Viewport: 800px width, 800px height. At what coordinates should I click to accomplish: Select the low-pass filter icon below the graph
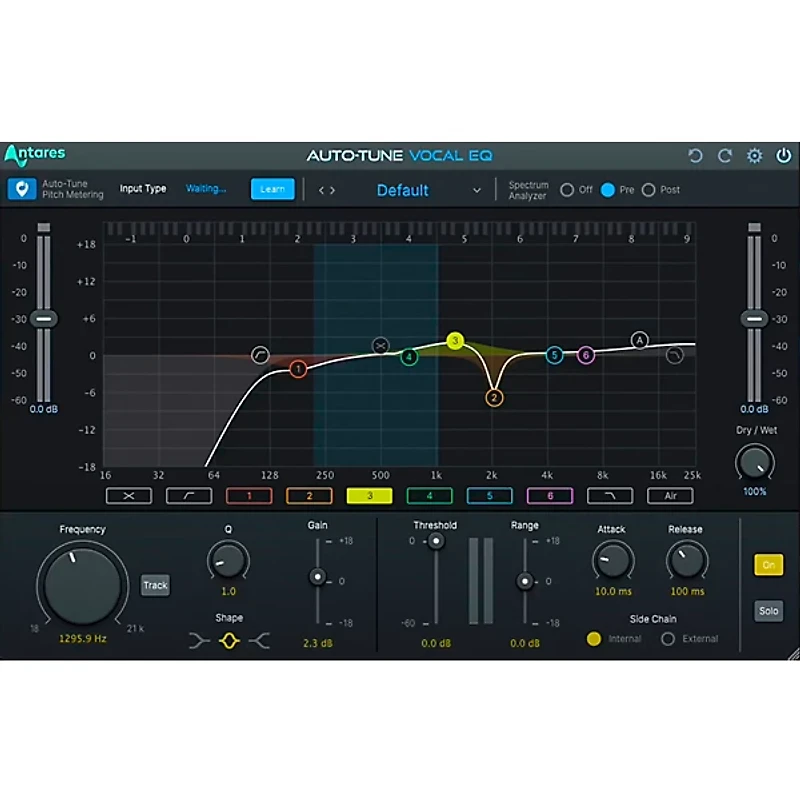click(610, 495)
